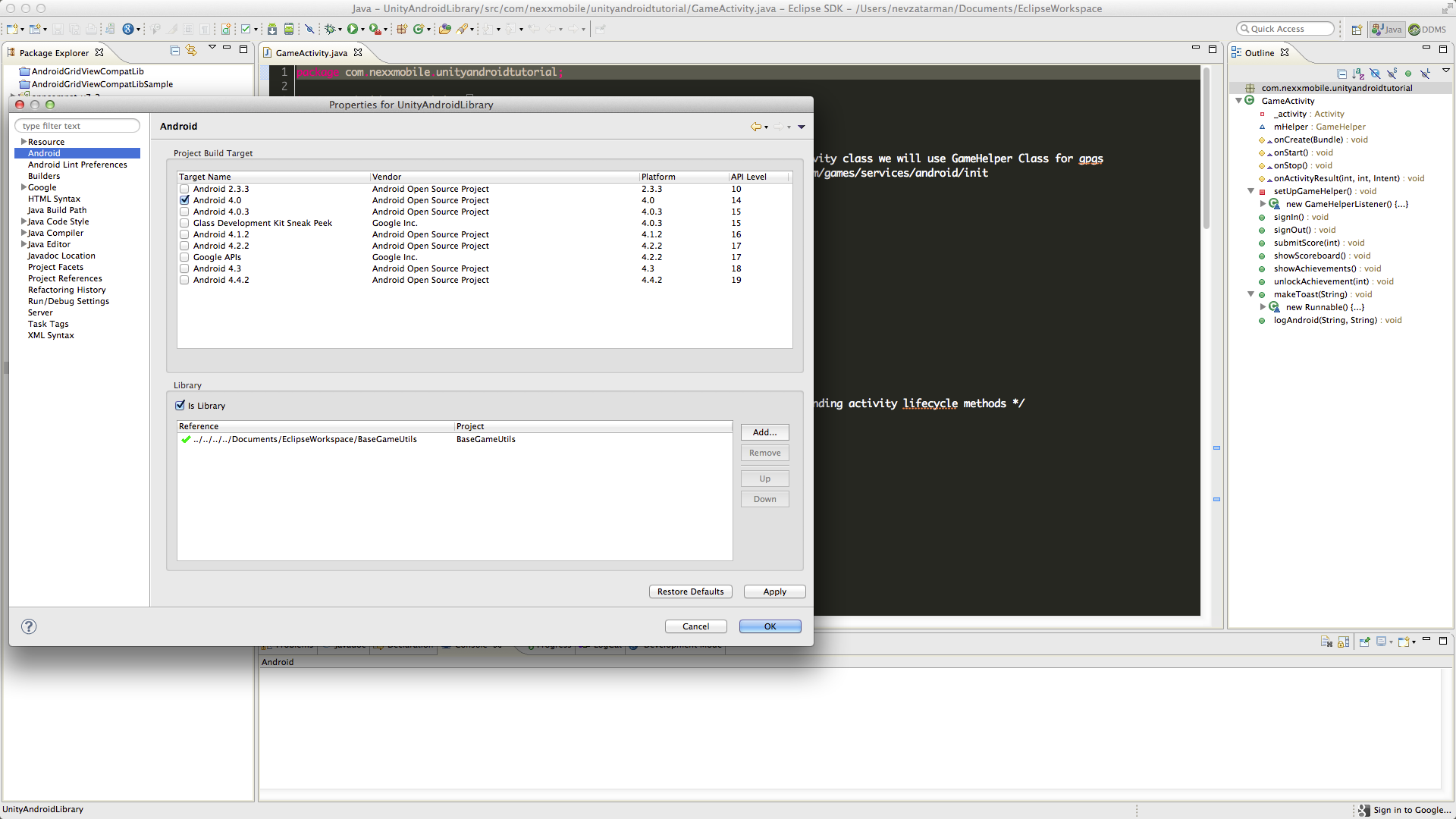
Task: Open the Android SDK Manager icon
Action: point(272,29)
